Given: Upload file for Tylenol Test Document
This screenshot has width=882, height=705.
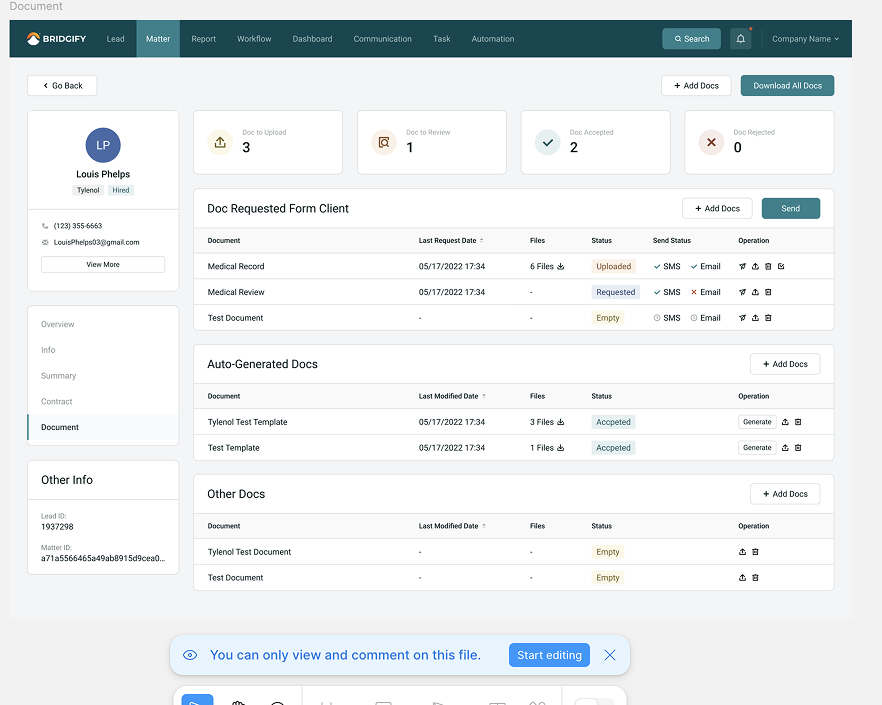Looking at the screenshot, I should (x=742, y=552).
